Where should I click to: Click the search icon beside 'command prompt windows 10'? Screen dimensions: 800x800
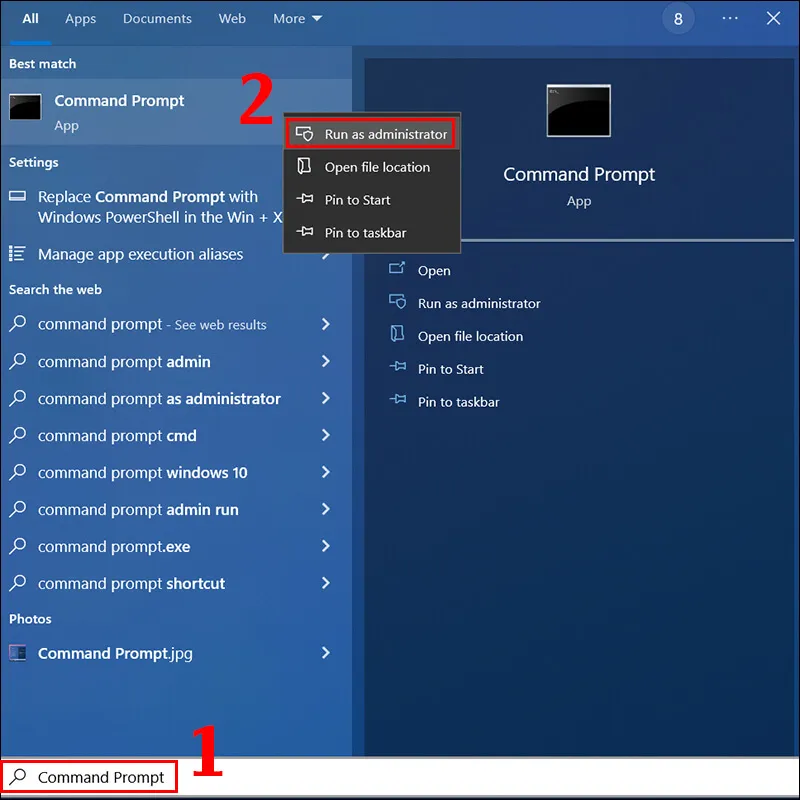pos(17,471)
